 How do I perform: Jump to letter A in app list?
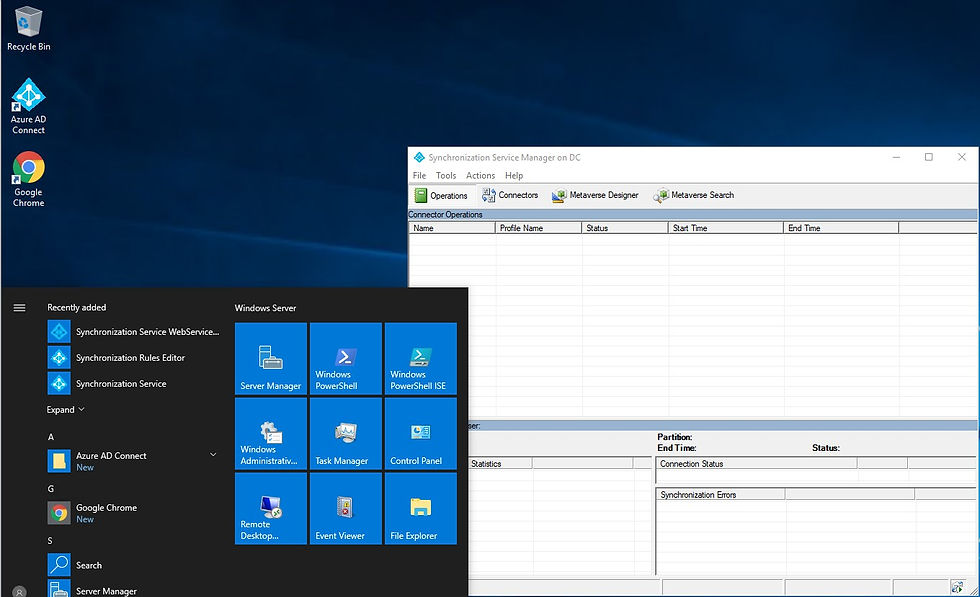click(51, 437)
